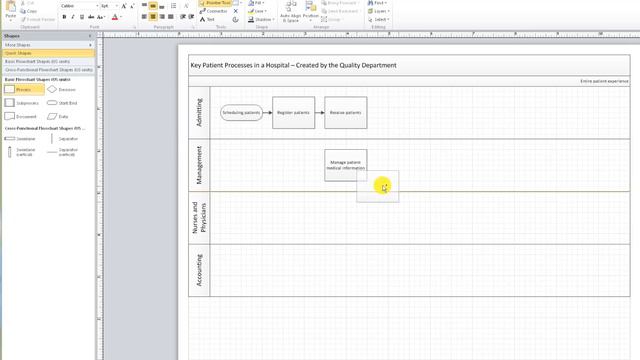The width and height of the screenshot is (640, 360).
Task: Select the Connection Point tool
Action: (x=236, y=11)
